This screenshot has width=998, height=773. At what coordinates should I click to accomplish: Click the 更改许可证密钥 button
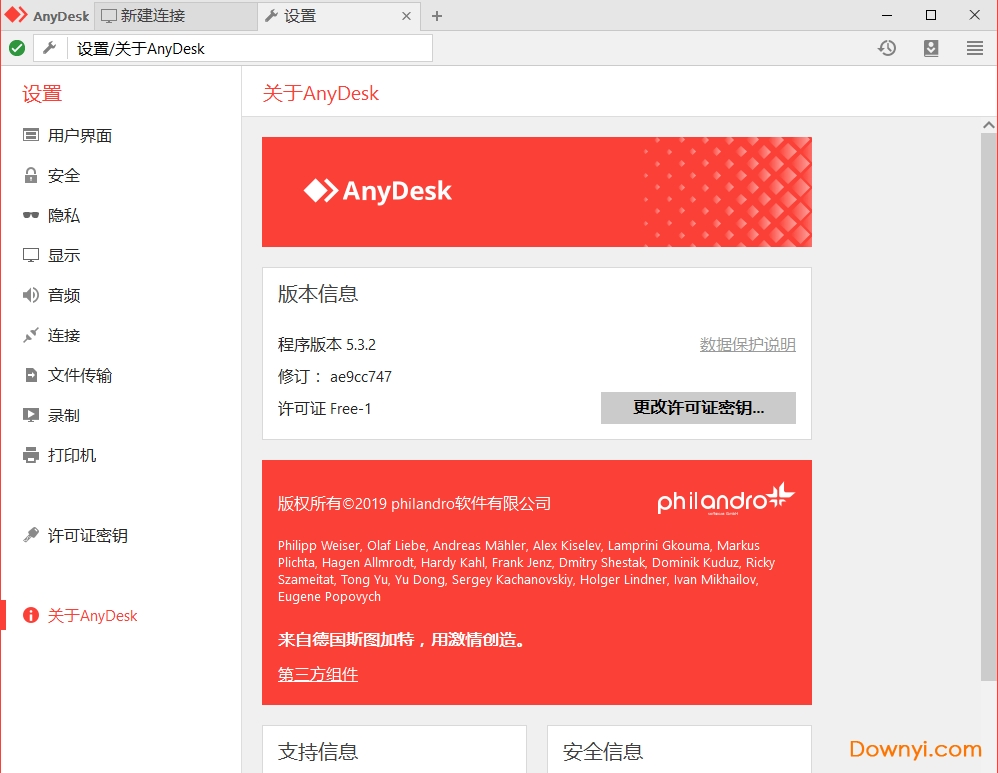tap(698, 408)
